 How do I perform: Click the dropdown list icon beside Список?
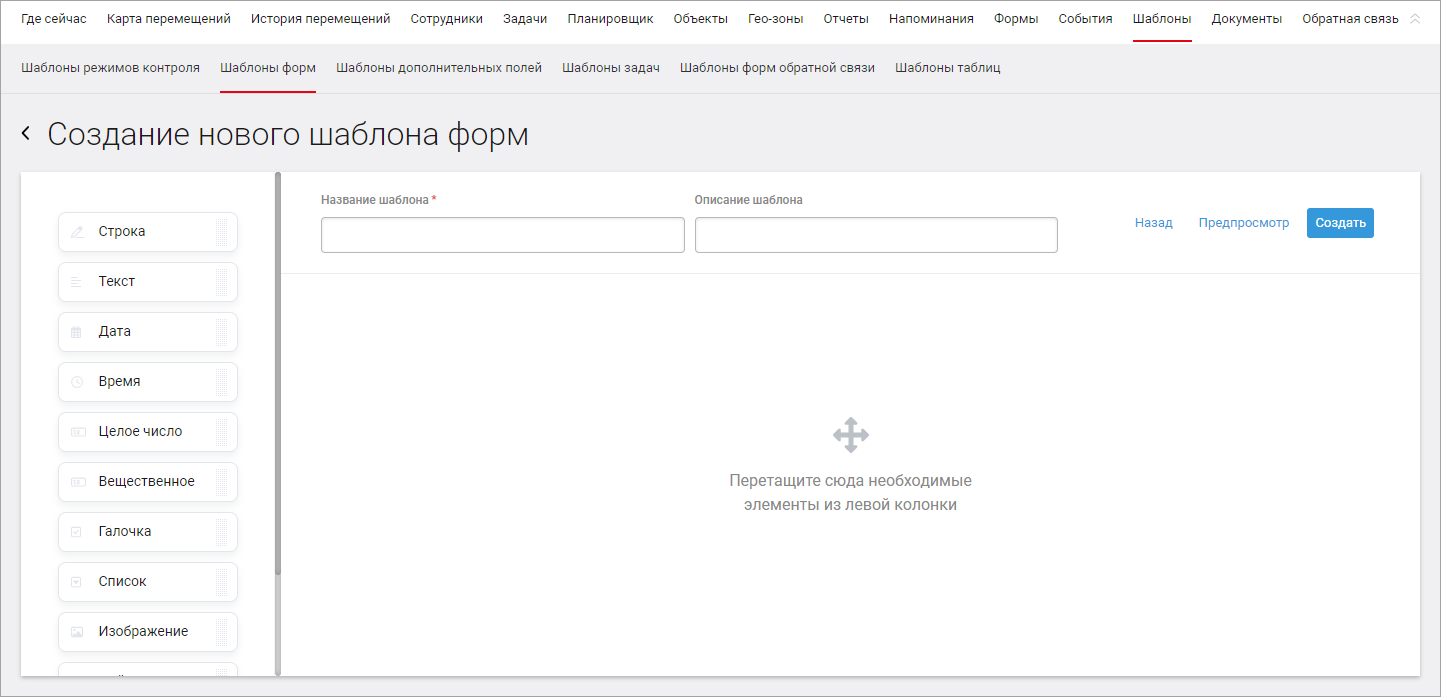click(x=77, y=582)
